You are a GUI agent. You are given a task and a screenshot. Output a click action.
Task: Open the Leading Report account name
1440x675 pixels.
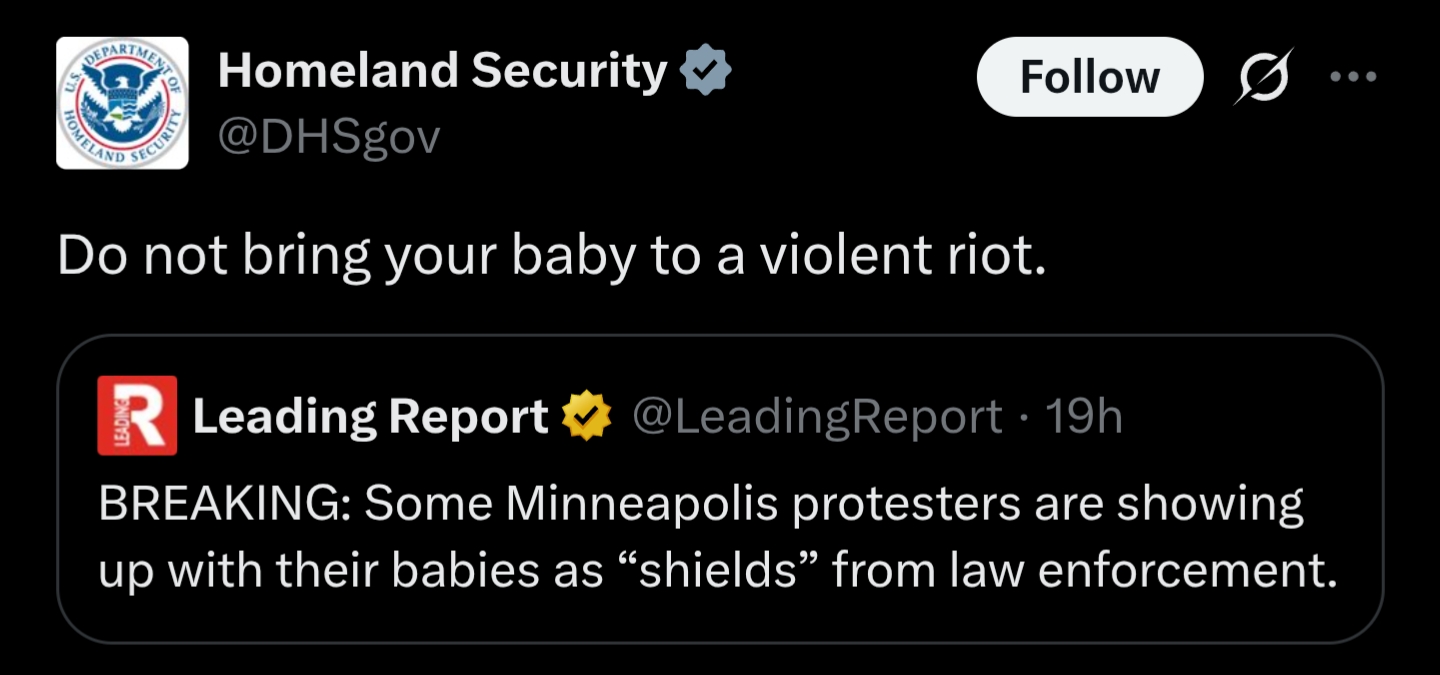point(370,417)
